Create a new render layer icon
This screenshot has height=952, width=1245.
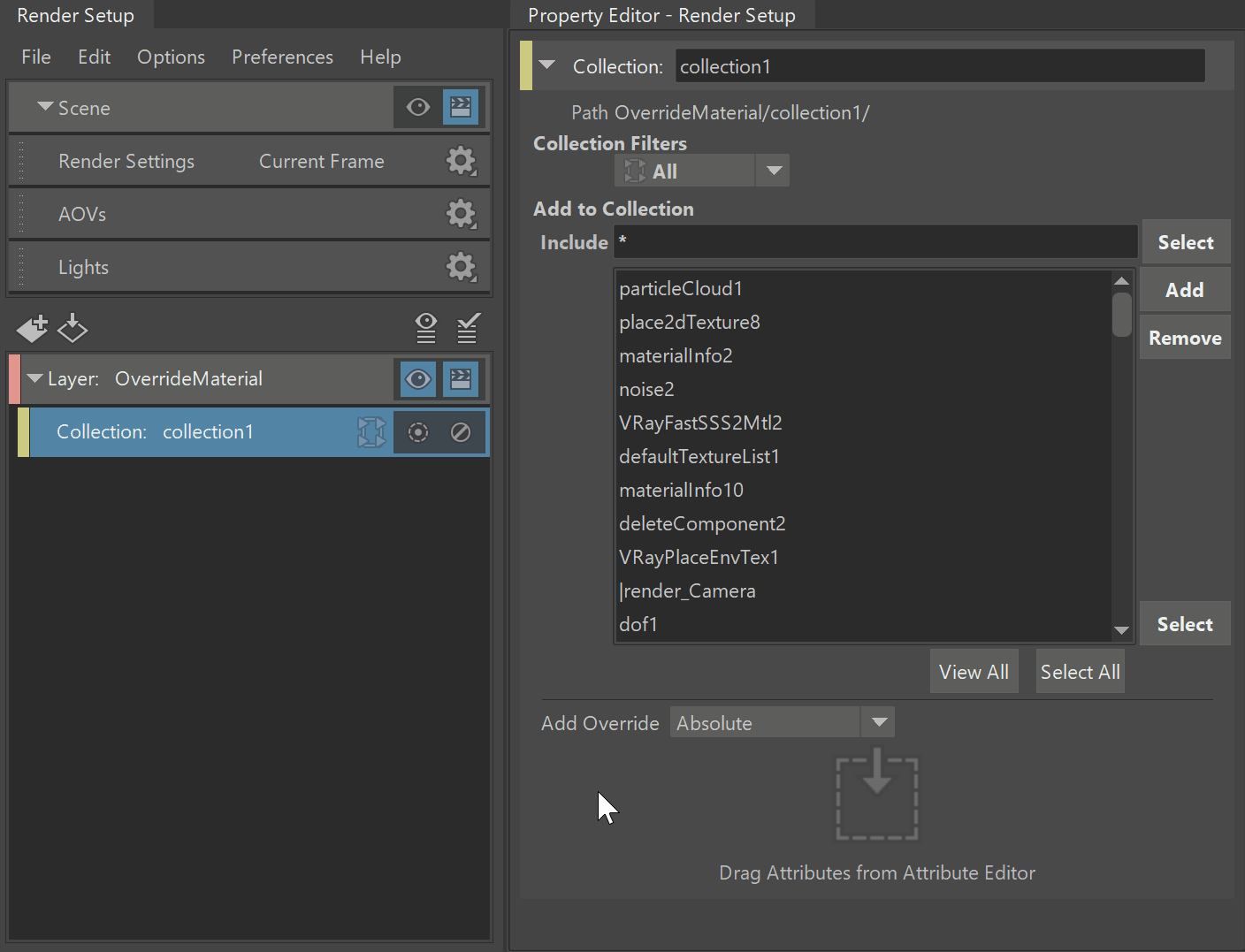coord(32,329)
